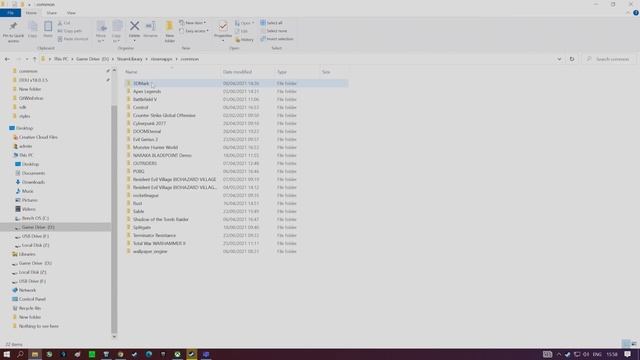Click the Xbox taskbar icon

[178, 354]
